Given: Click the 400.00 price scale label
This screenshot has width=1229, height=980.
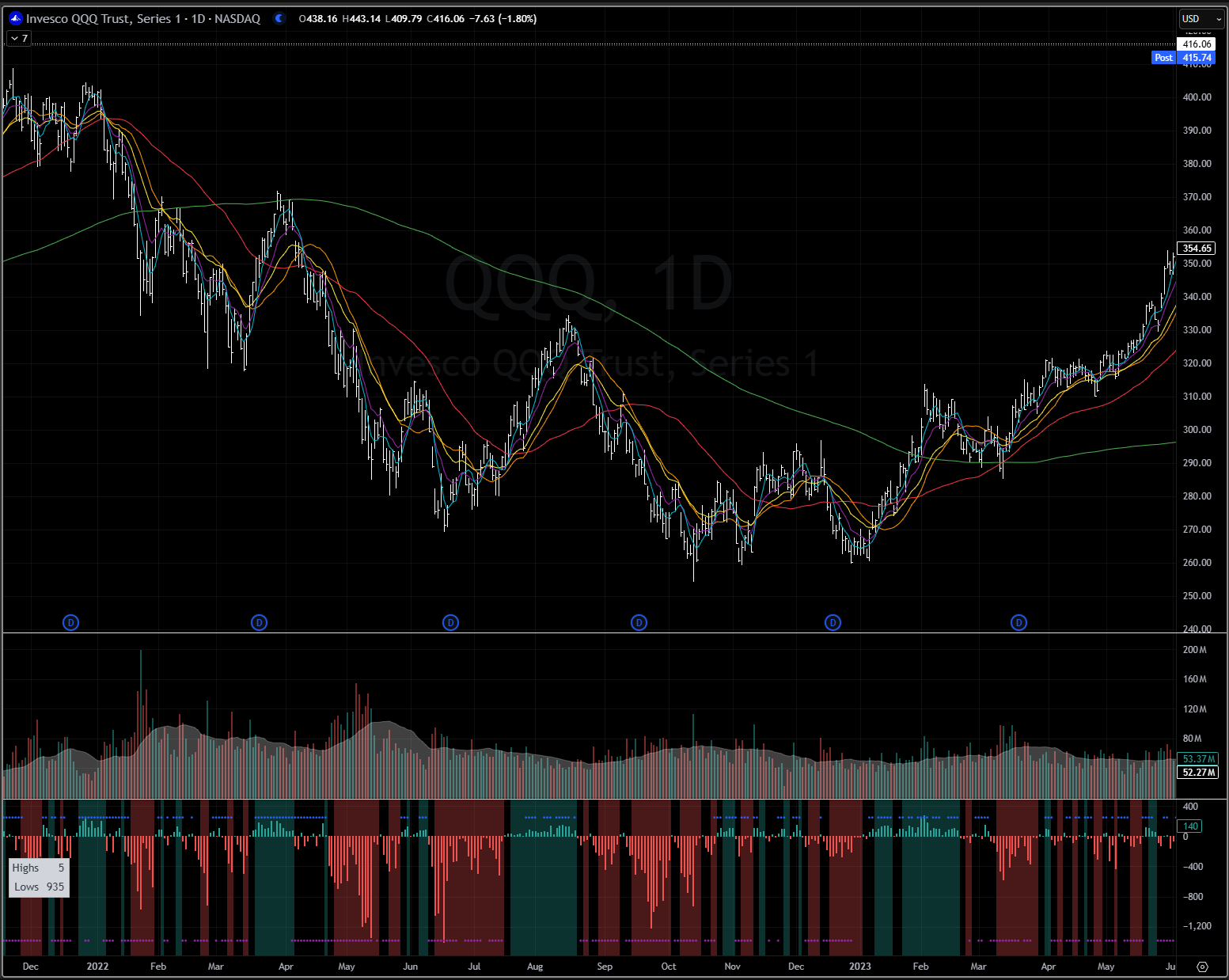Looking at the screenshot, I should click(1197, 97).
